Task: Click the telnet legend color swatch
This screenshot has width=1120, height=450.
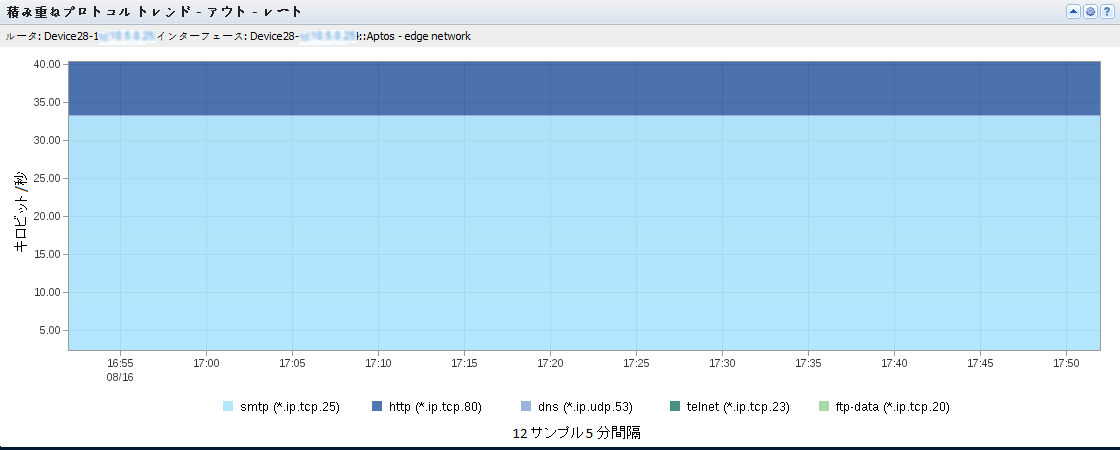Action: tap(675, 406)
